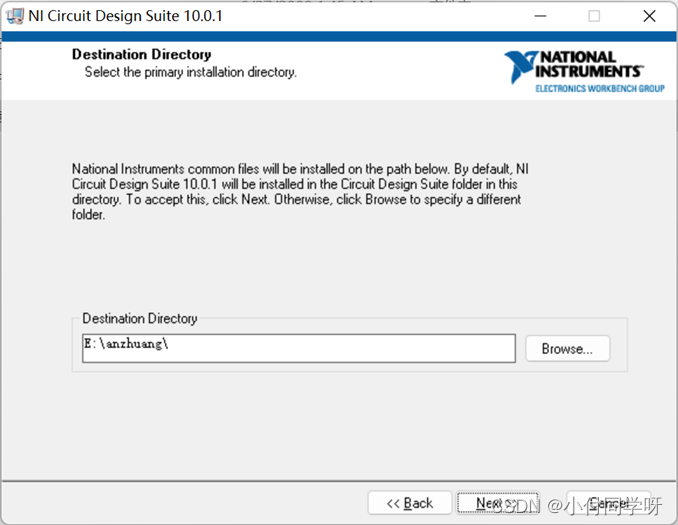Screen dimensions: 678x525
Task: Click the maximize button in title bar
Action: (x=594, y=16)
